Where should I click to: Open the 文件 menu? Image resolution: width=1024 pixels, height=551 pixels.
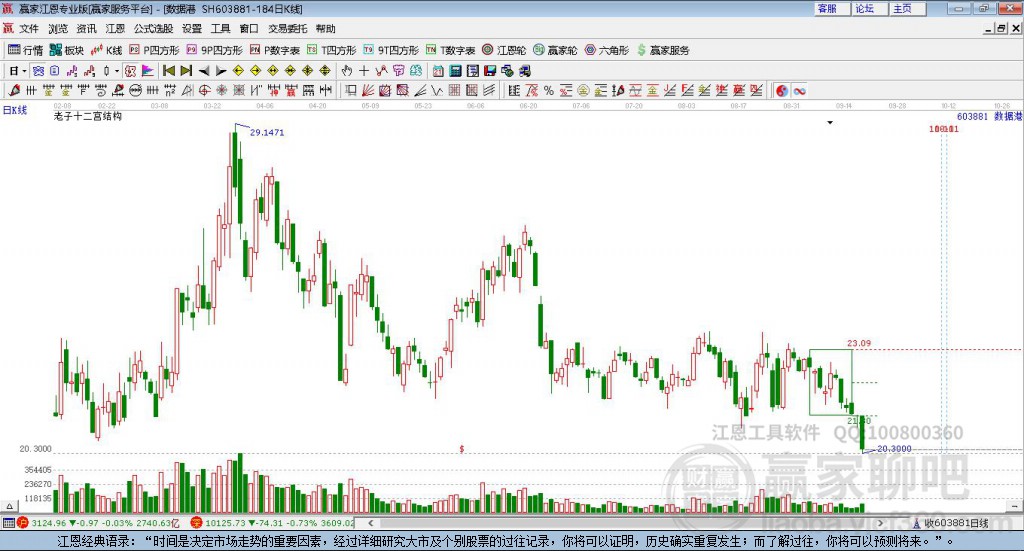29,29
